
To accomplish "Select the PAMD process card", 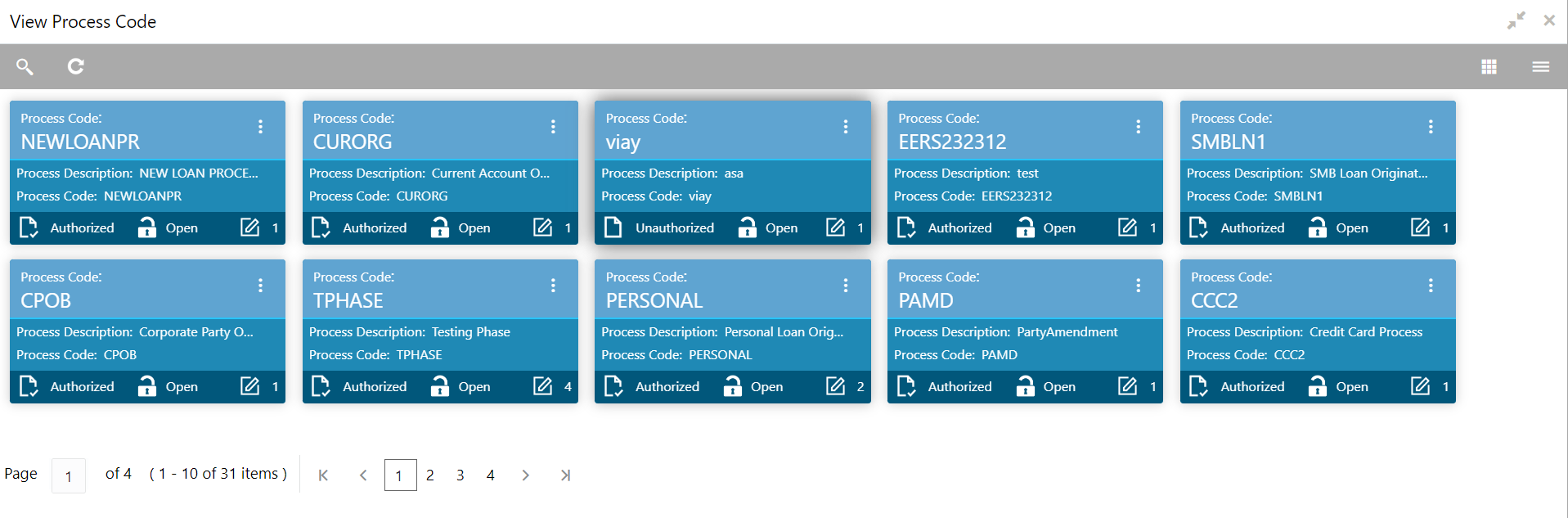I will (x=1025, y=331).
